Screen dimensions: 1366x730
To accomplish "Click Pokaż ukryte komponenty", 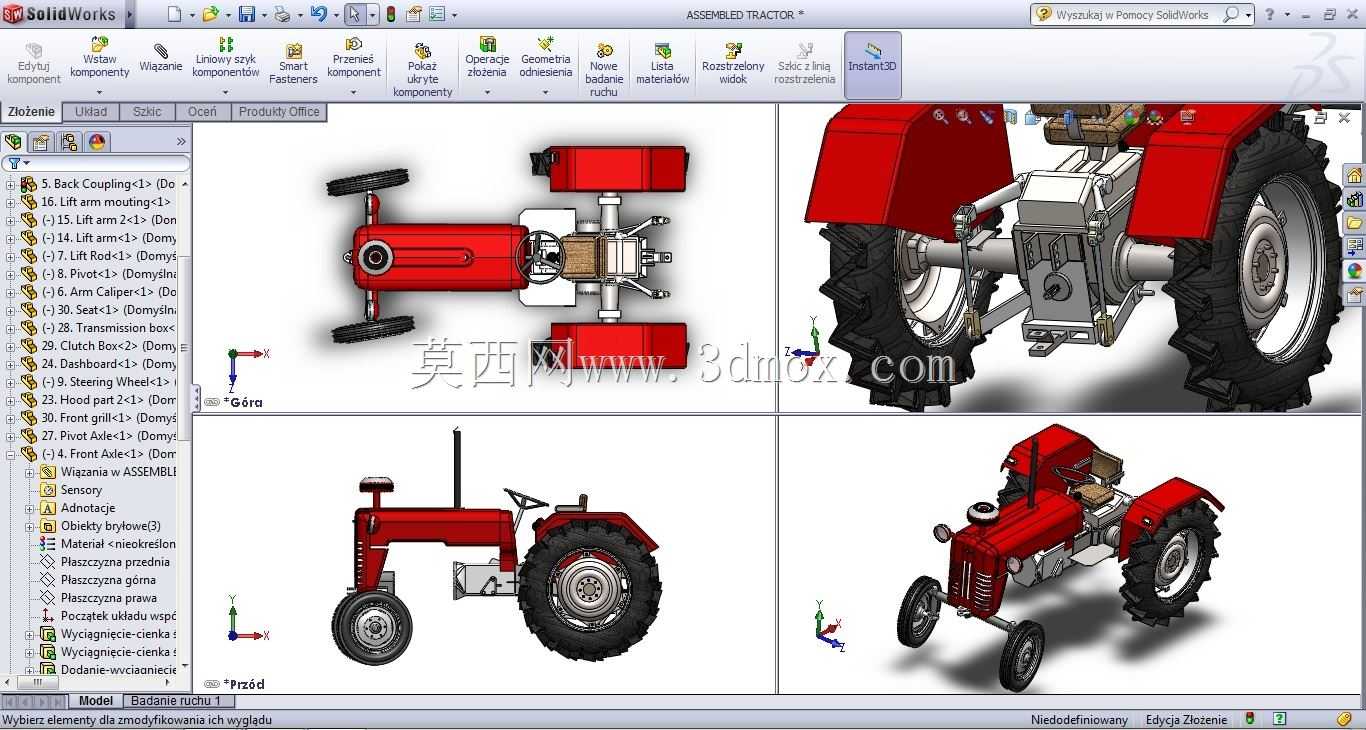I will pos(423,70).
